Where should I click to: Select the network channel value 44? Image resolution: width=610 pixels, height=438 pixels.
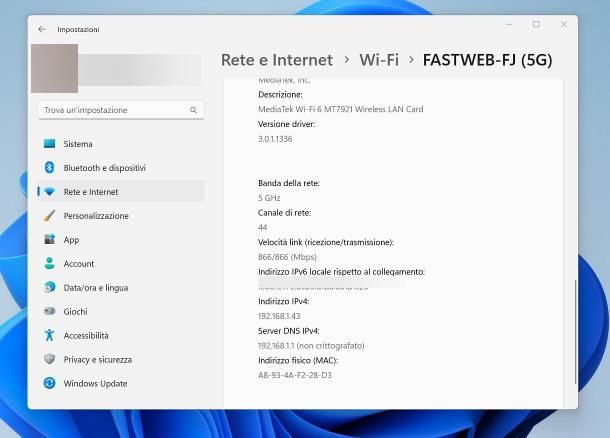coord(263,227)
